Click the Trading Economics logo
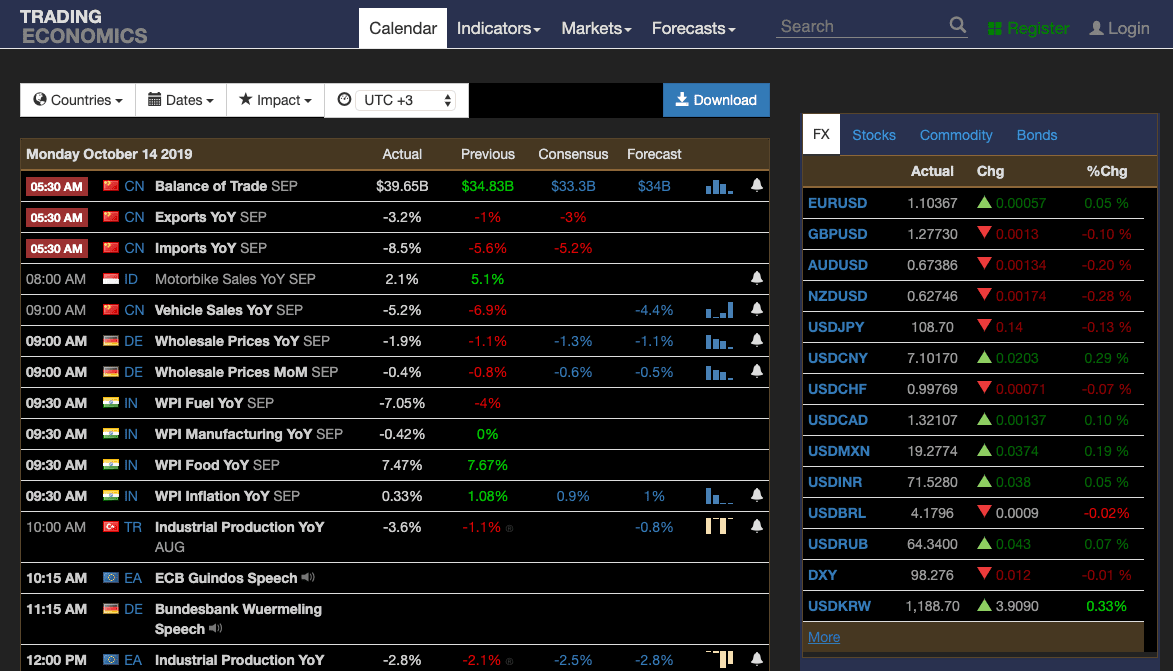The image size is (1173, 671). (x=83, y=26)
